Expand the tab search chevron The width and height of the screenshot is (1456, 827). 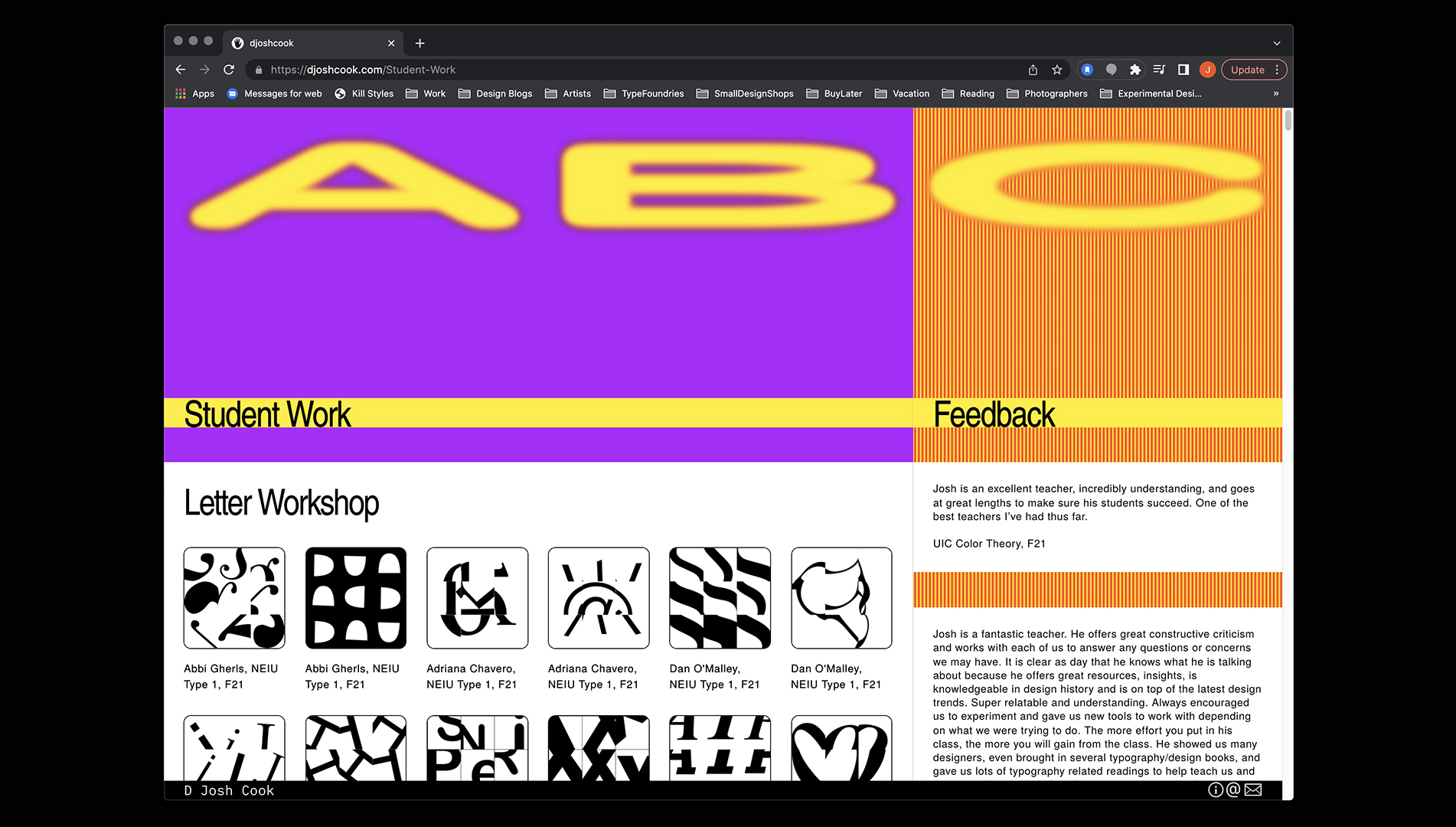[x=1277, y=44]
